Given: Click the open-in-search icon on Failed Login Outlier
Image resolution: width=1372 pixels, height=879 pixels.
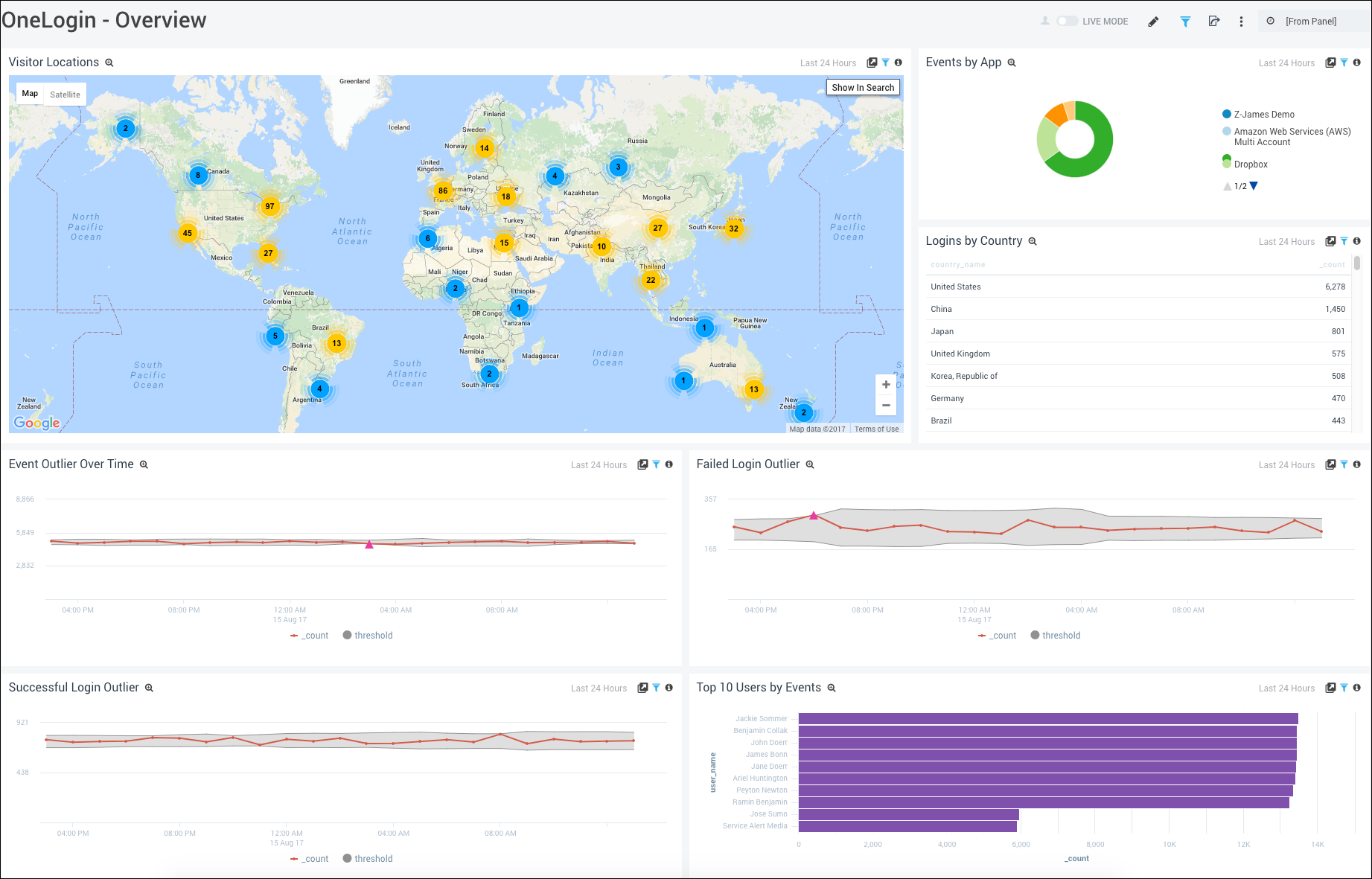Looking at the screenshot, I should [1330, 464].
